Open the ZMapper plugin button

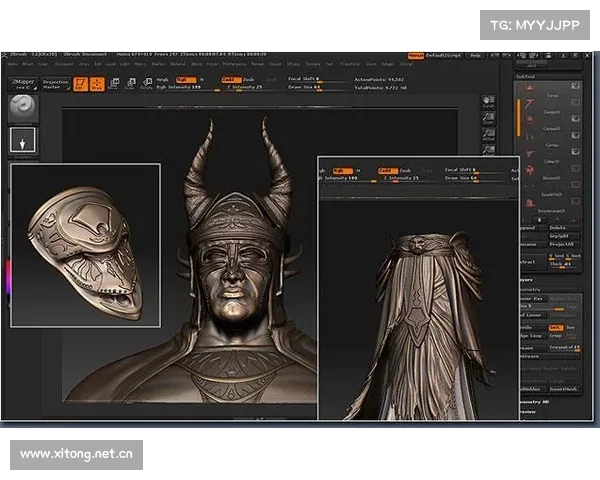(23, 84)
